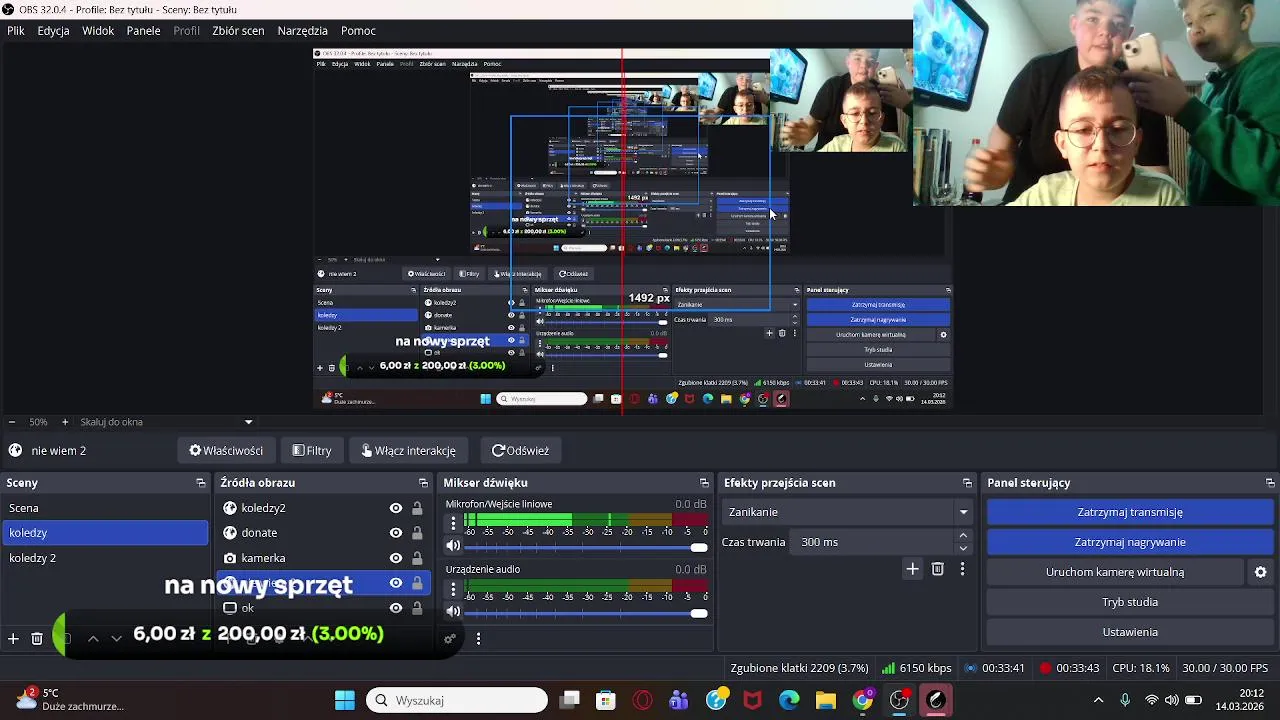Open advanced audio properties gear in mixer
The image size is (1280, 720).
(x=450, y=638)
